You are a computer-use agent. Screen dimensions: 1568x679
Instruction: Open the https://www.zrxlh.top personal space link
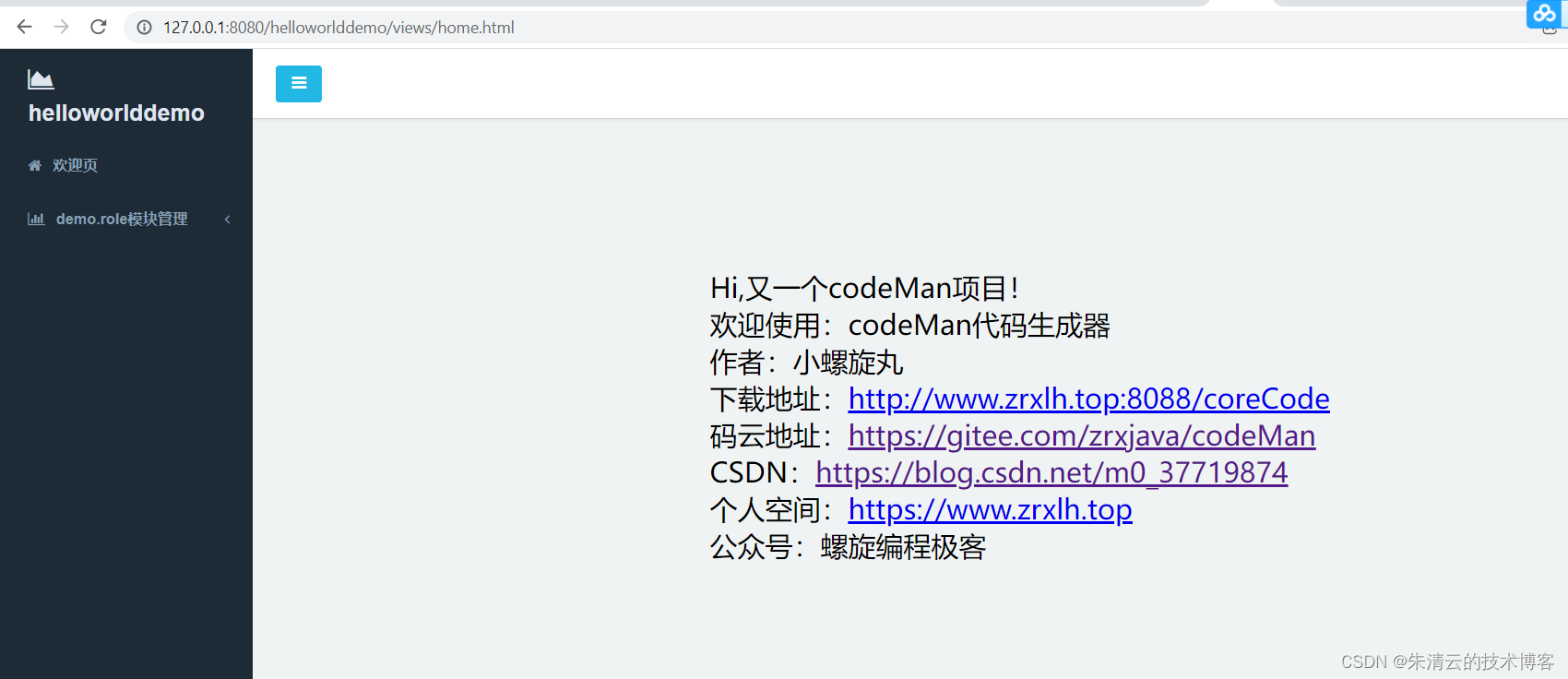(x=990, y=509)
